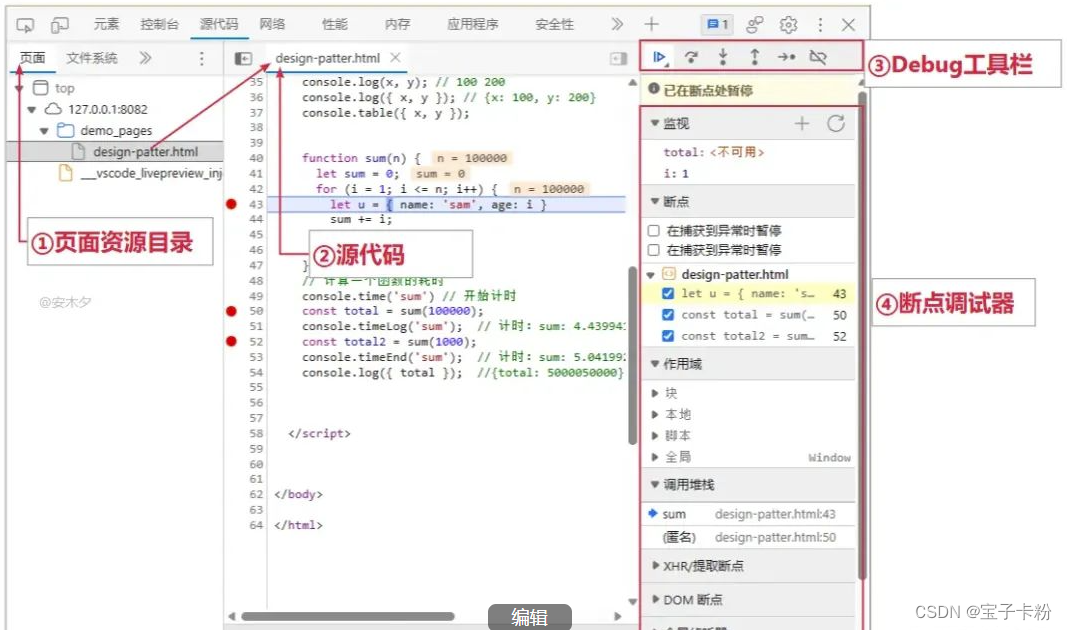
Task: Click the debugger sidebar vertical scrollbar
Action: (x=862, y=337)
